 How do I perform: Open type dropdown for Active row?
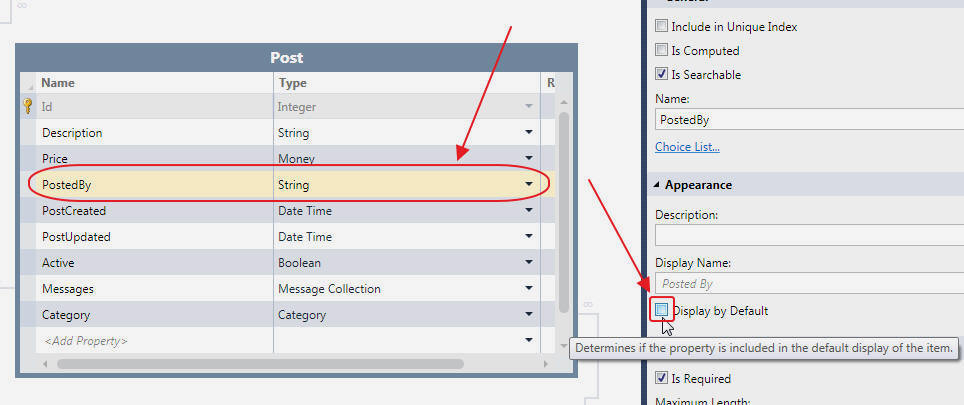[529, 262]
